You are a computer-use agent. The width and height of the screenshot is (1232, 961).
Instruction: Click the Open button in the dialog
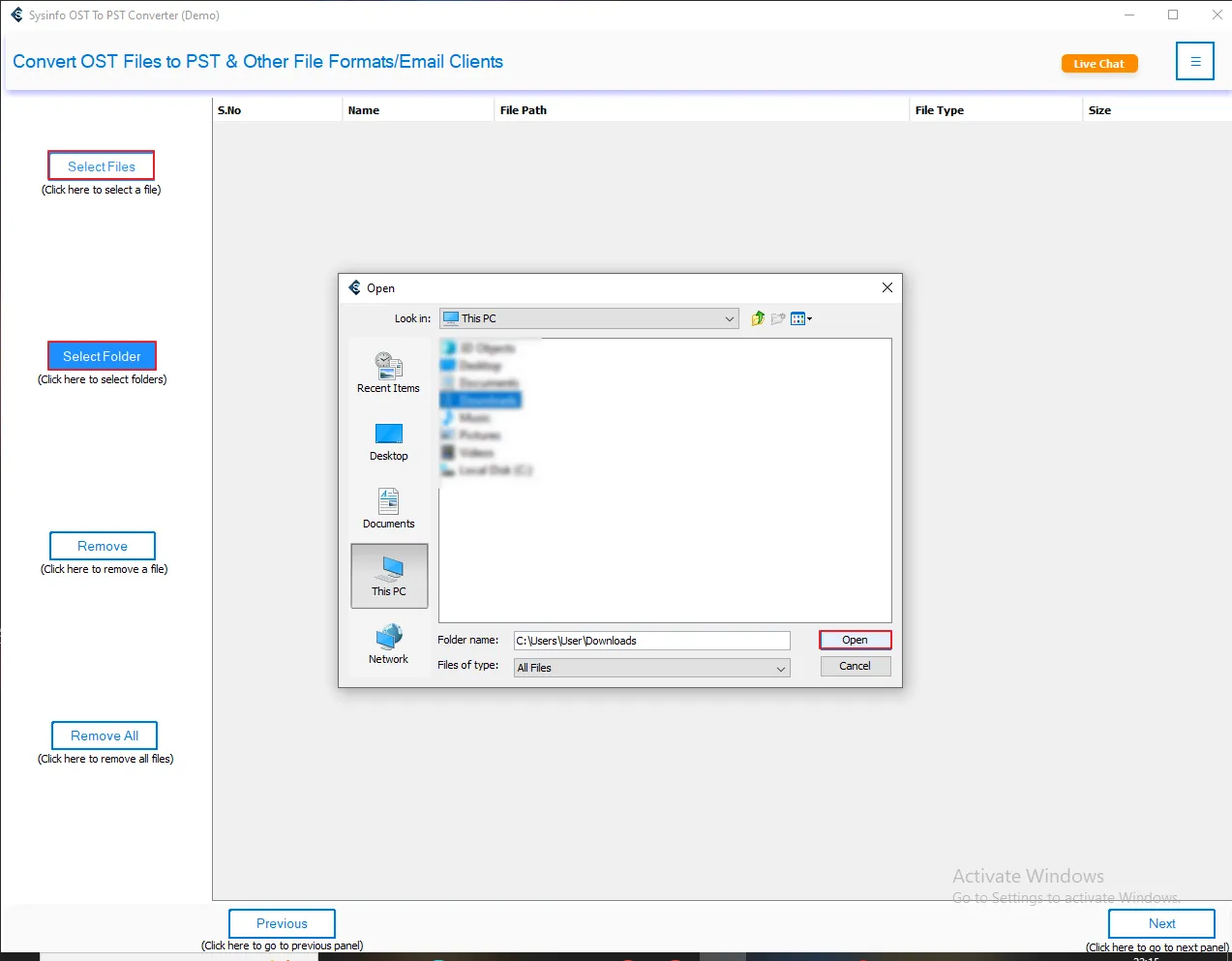coord(856,640)
